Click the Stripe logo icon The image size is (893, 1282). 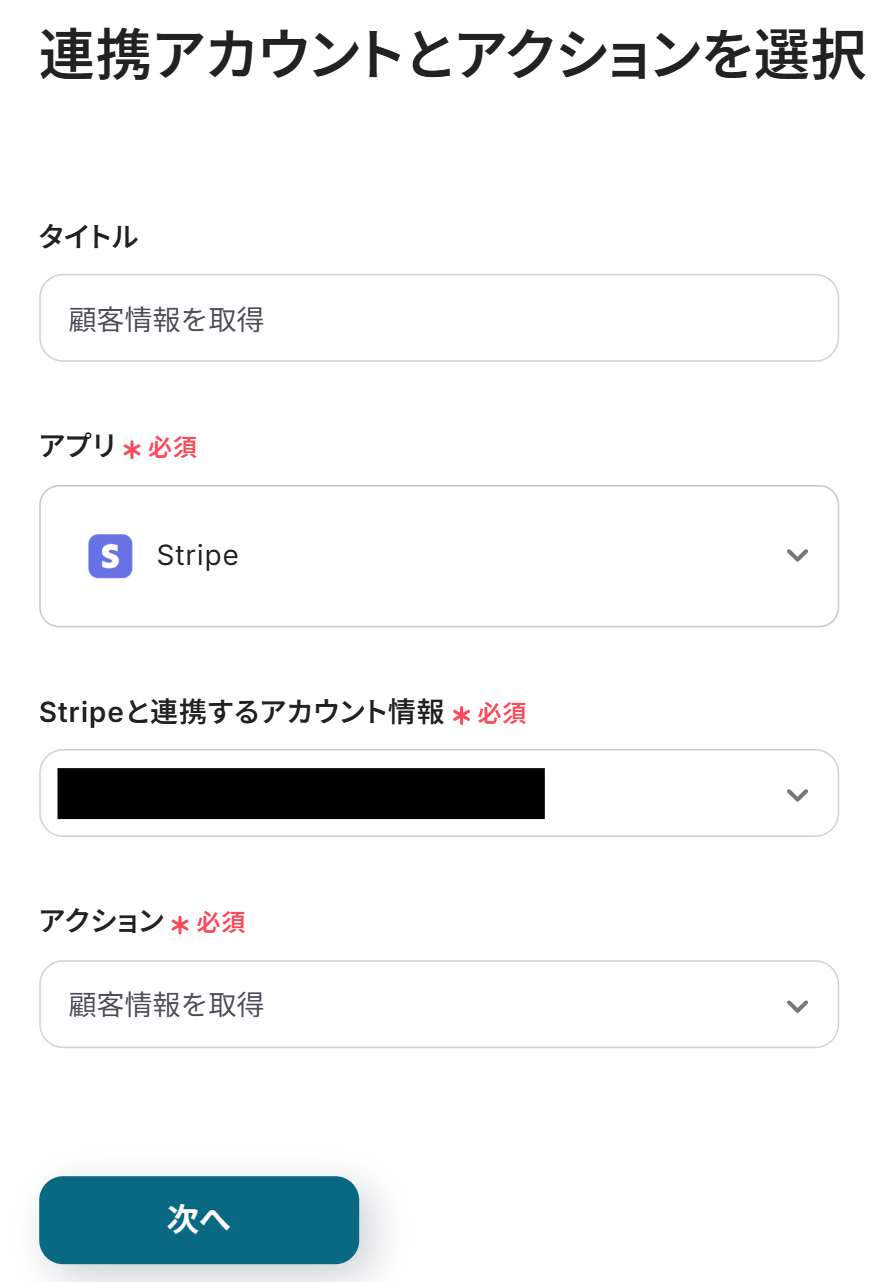(x=110, y=556)
